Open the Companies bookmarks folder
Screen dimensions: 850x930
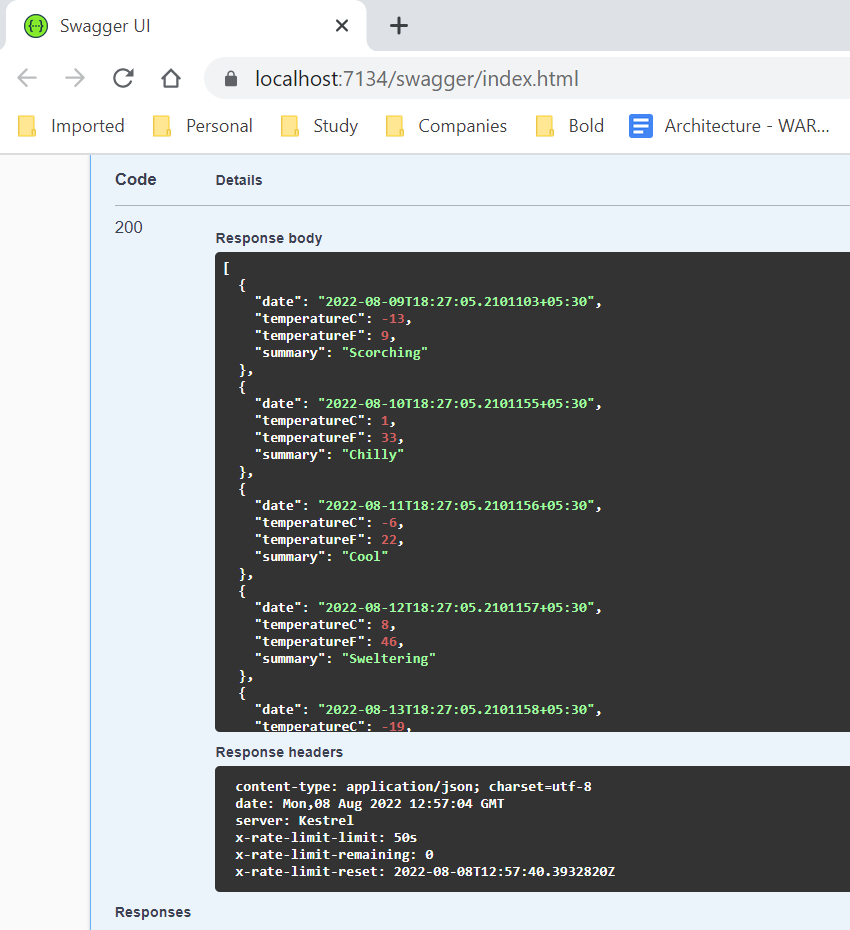click(x=447, y=126)
